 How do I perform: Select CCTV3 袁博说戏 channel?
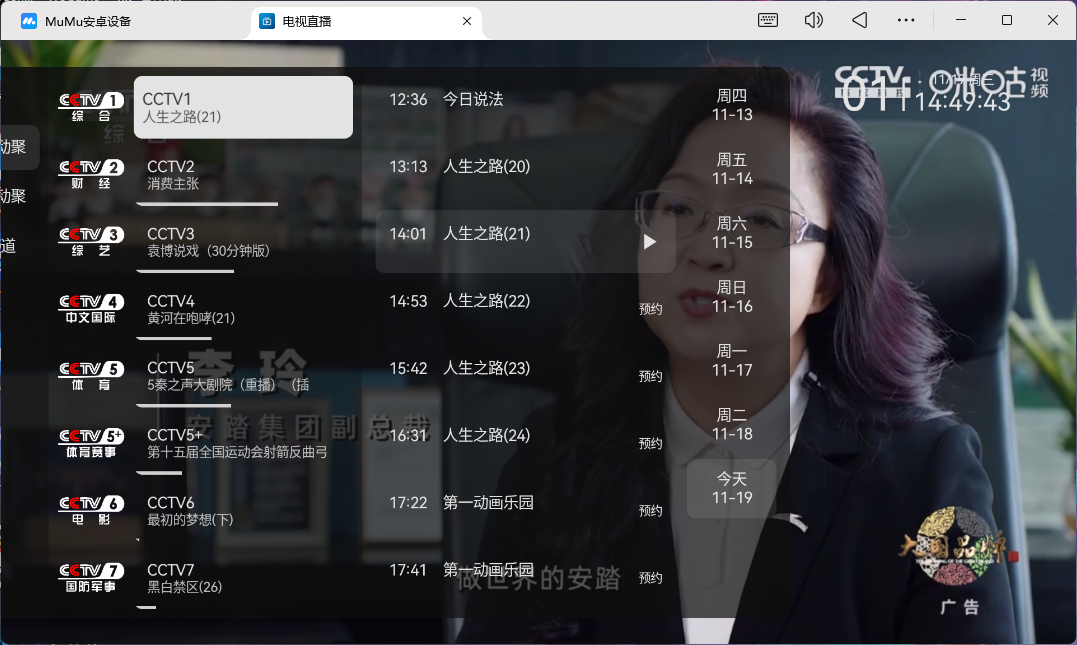pyautogui.click(x=243, y=242)
